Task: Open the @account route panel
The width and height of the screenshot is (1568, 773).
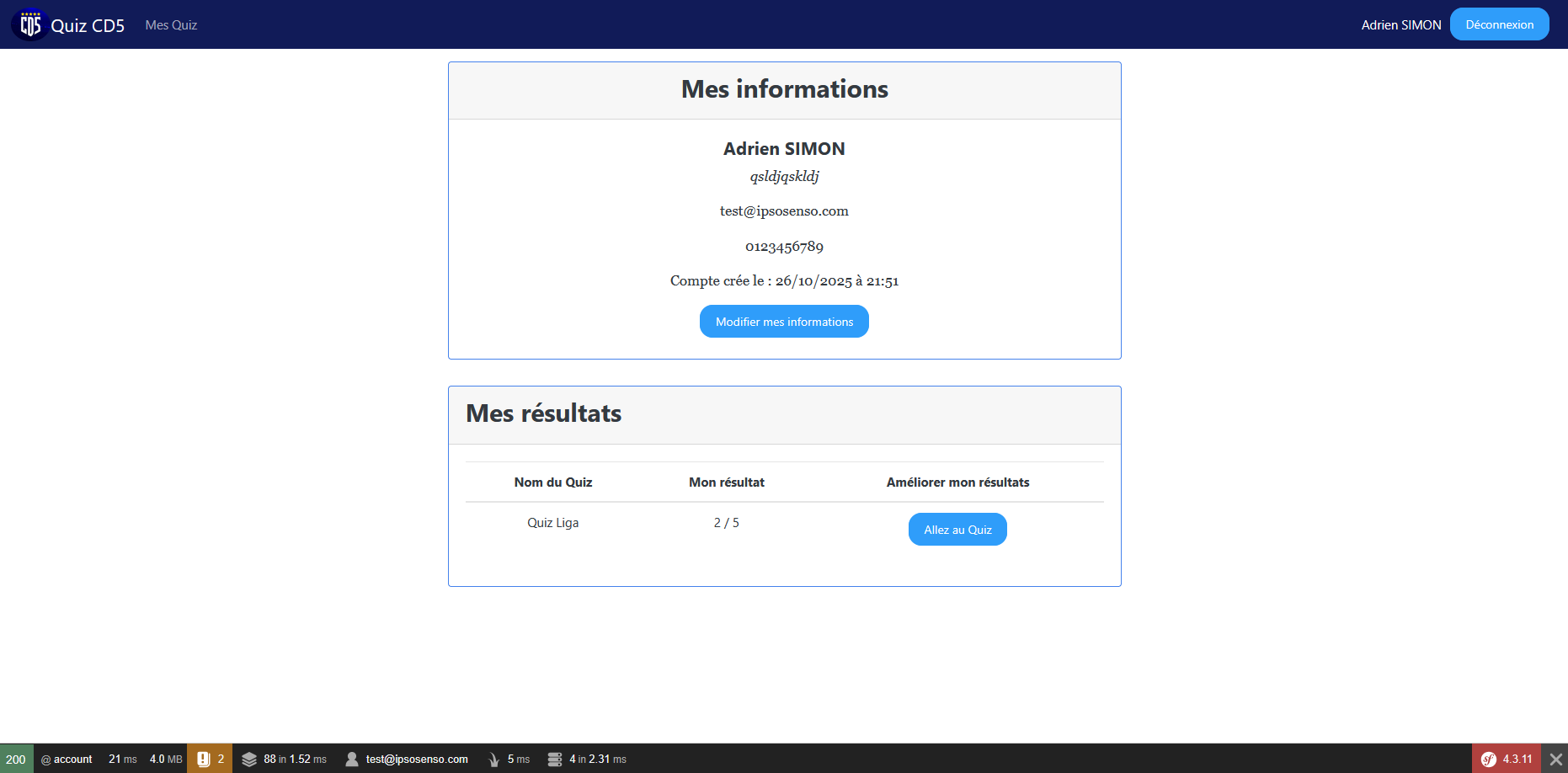Action: click(x=67, y=759)
